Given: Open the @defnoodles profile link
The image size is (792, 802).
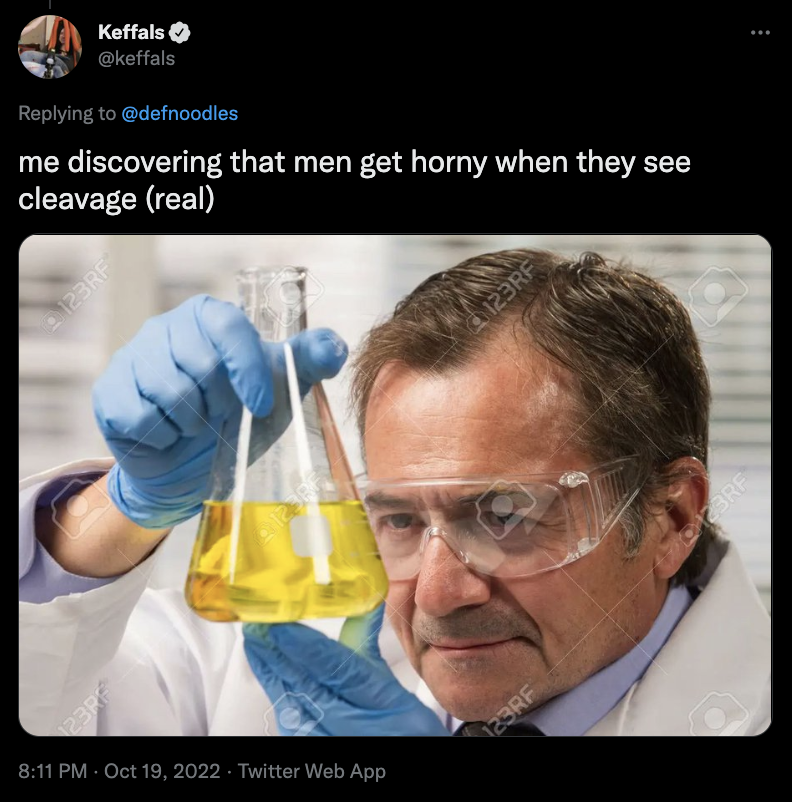Looking at the screenshot, I should [x=180, y=114].
